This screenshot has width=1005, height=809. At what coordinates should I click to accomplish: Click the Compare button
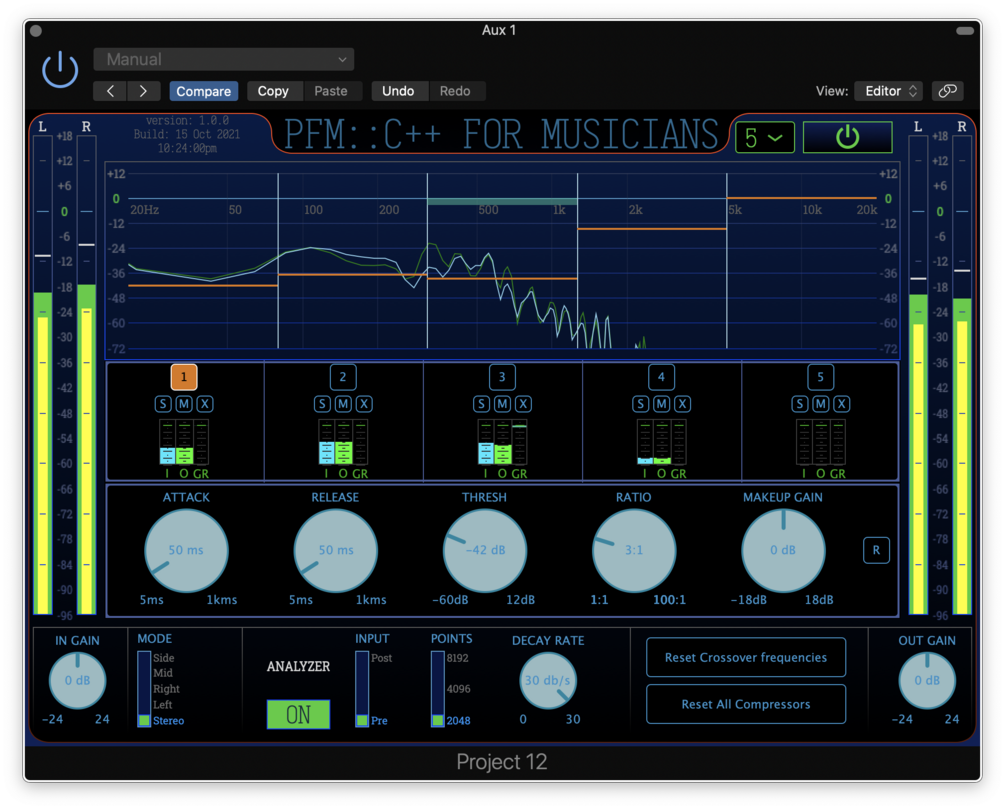(203, 91)
